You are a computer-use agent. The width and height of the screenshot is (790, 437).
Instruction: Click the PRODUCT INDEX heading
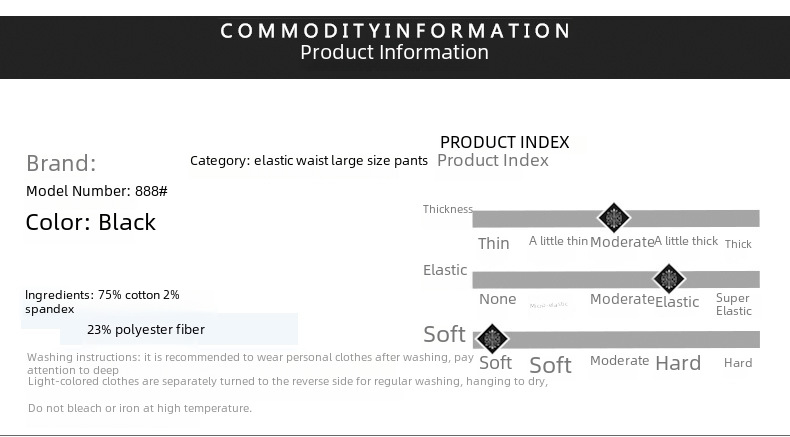coord(504,142)
